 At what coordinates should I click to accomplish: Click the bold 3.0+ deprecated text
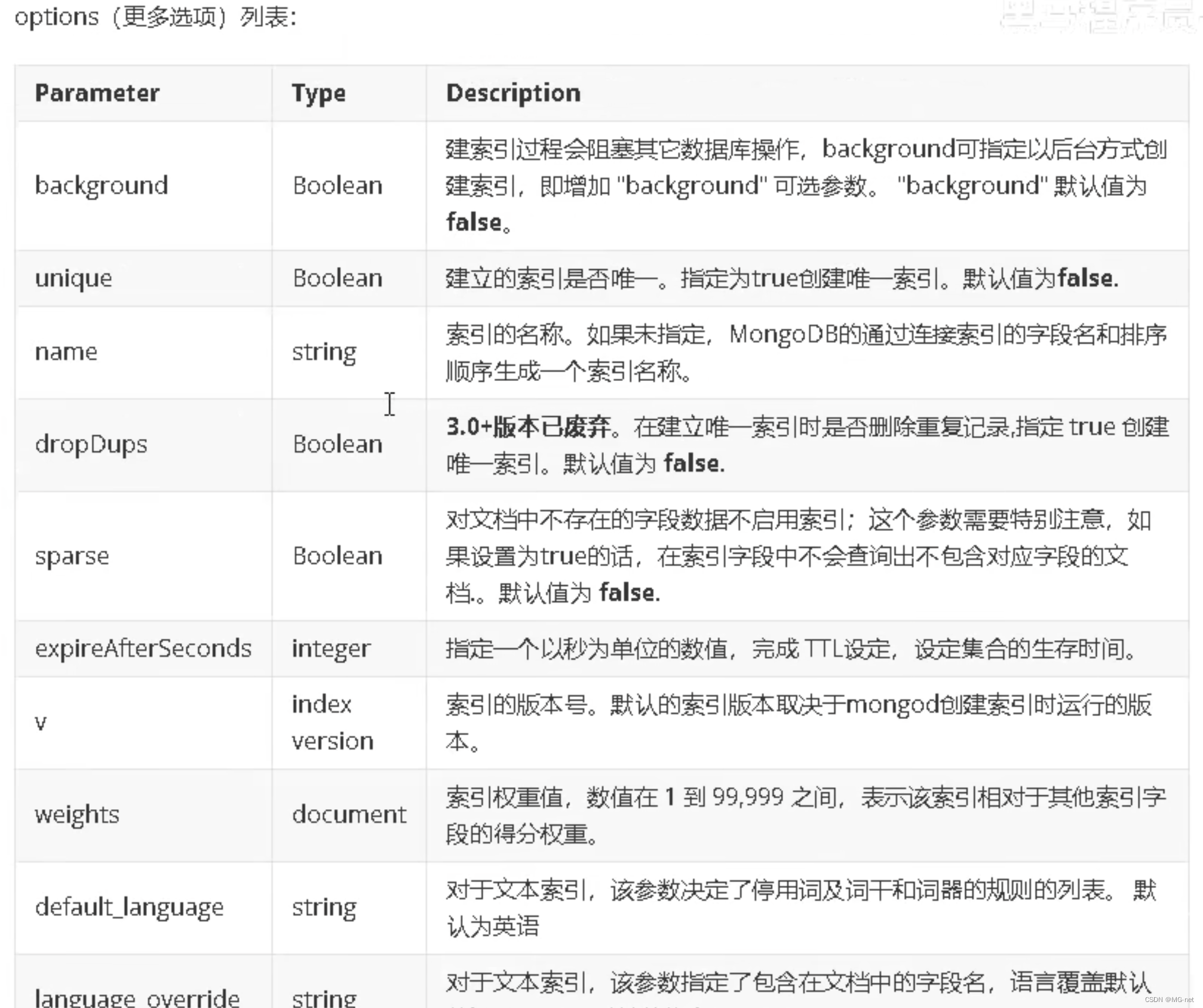point(529,427)
